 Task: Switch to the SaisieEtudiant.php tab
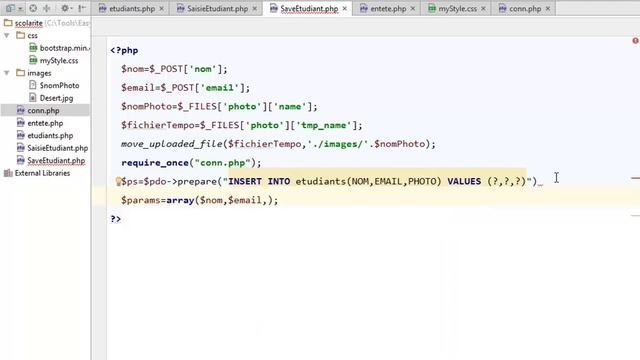pos(217,9)
